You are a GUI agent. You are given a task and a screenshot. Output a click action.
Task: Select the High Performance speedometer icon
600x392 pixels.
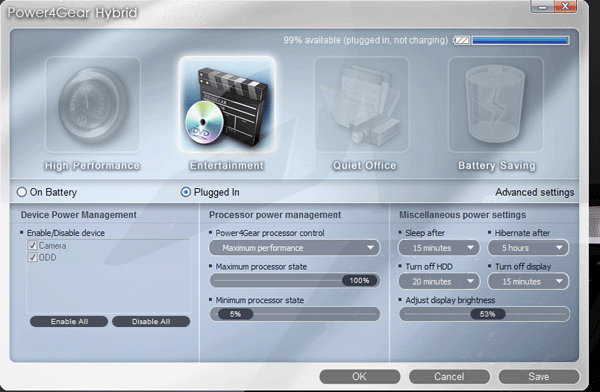93,105
